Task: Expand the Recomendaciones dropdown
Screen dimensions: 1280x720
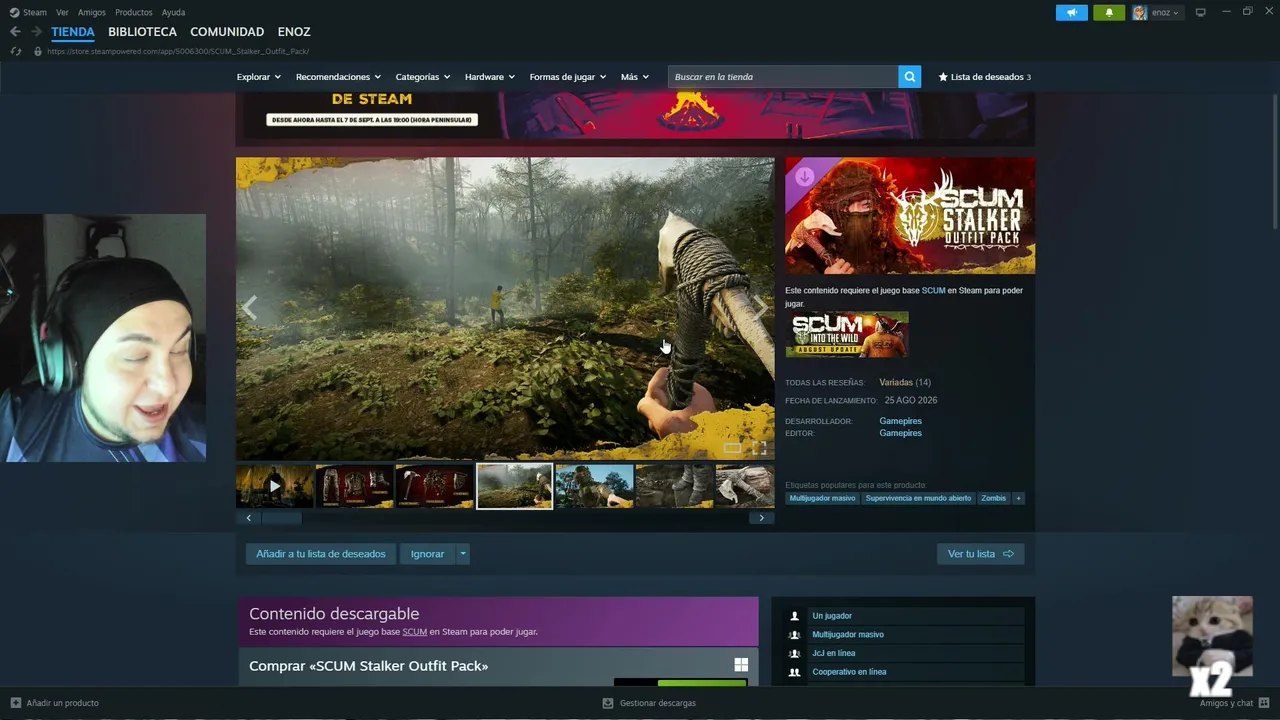Action: [x=339, y=77]
